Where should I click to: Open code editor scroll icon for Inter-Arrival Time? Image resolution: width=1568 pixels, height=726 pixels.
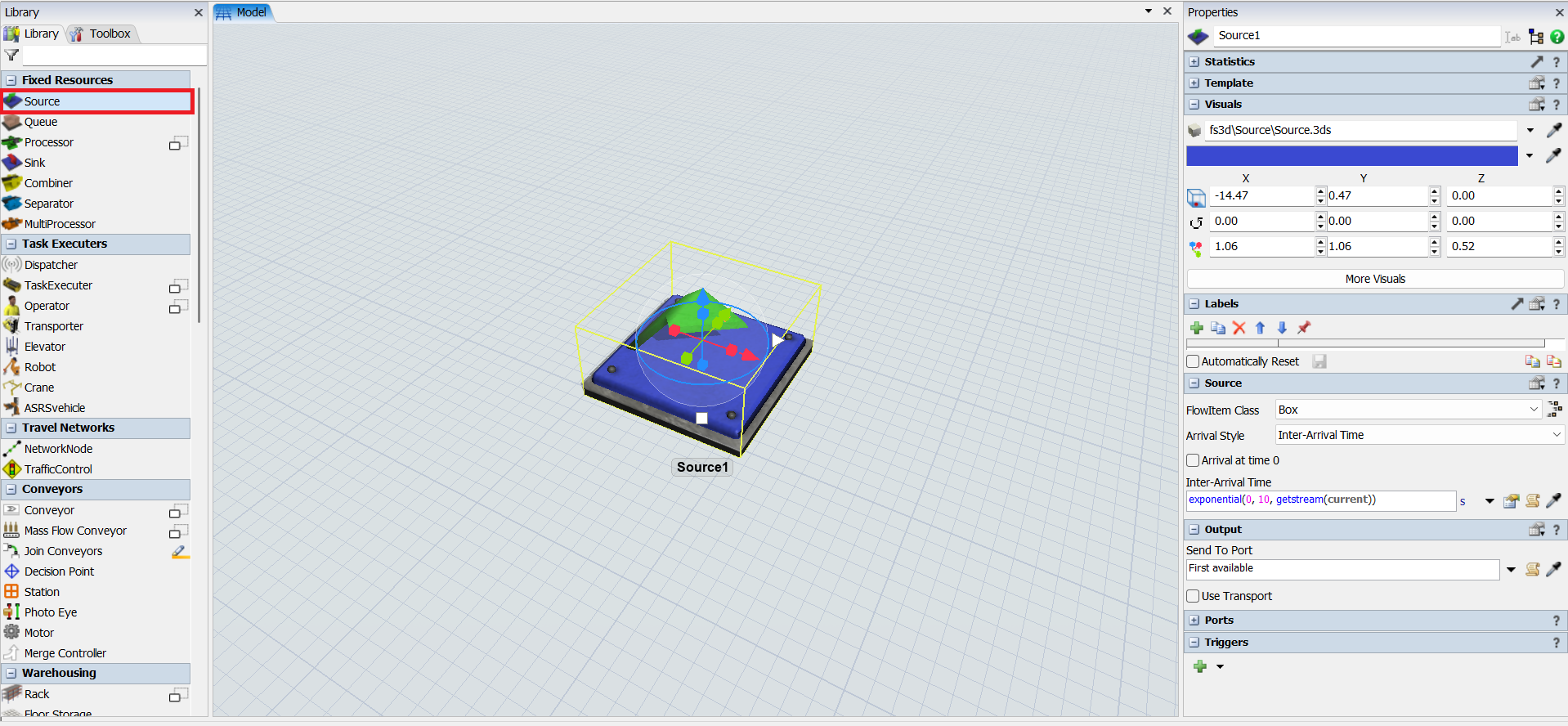(1533, 500)
